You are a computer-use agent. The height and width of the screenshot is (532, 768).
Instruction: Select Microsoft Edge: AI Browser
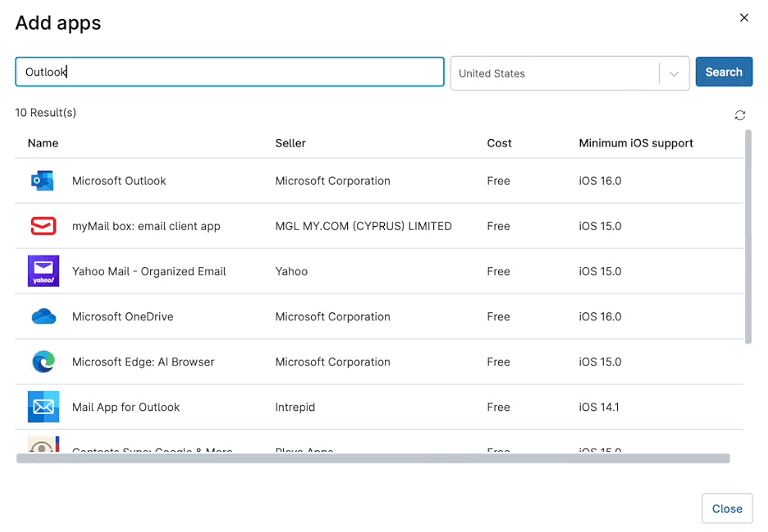143,362
